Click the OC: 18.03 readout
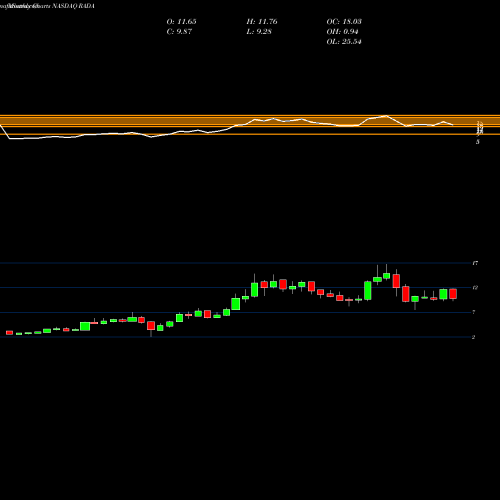 coord(344,22)
